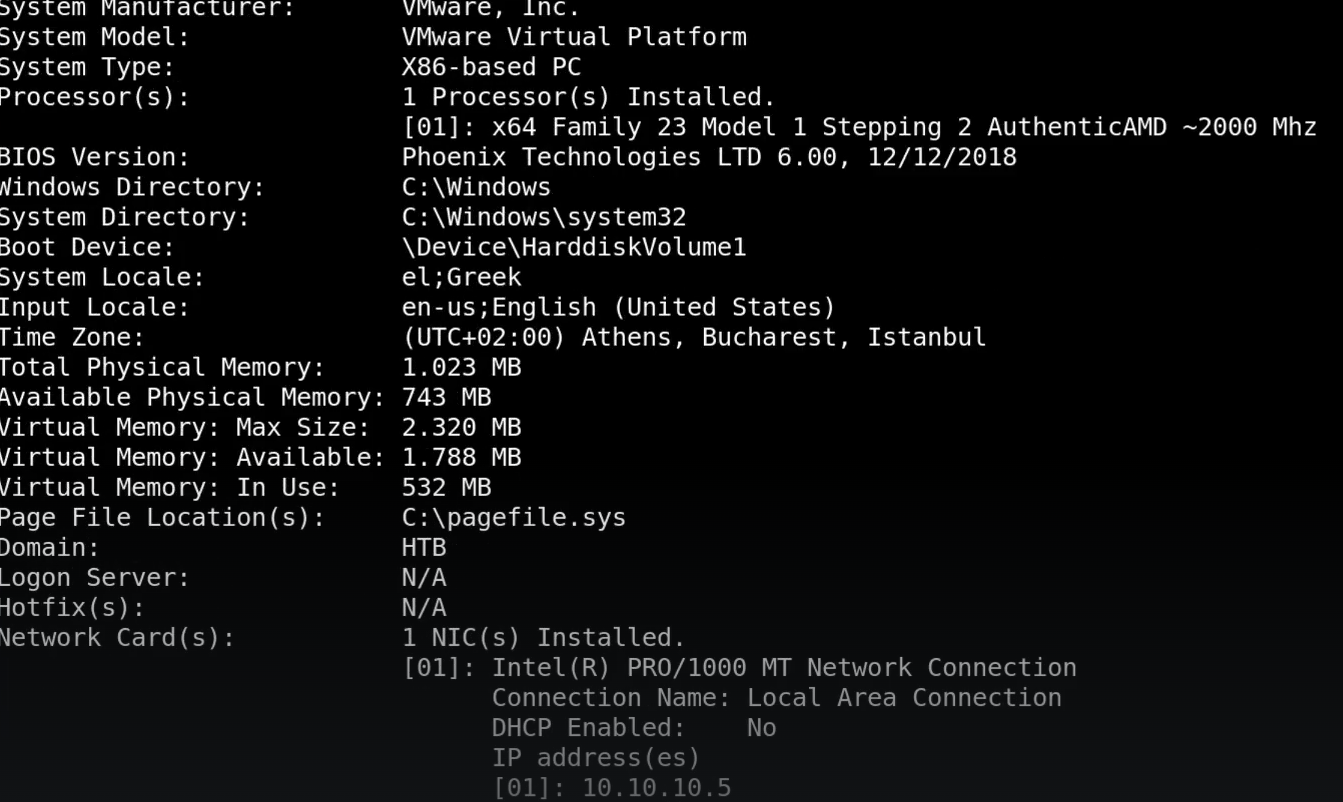Click the 'C:\pagefile.sys' page file location

(513, 518)
